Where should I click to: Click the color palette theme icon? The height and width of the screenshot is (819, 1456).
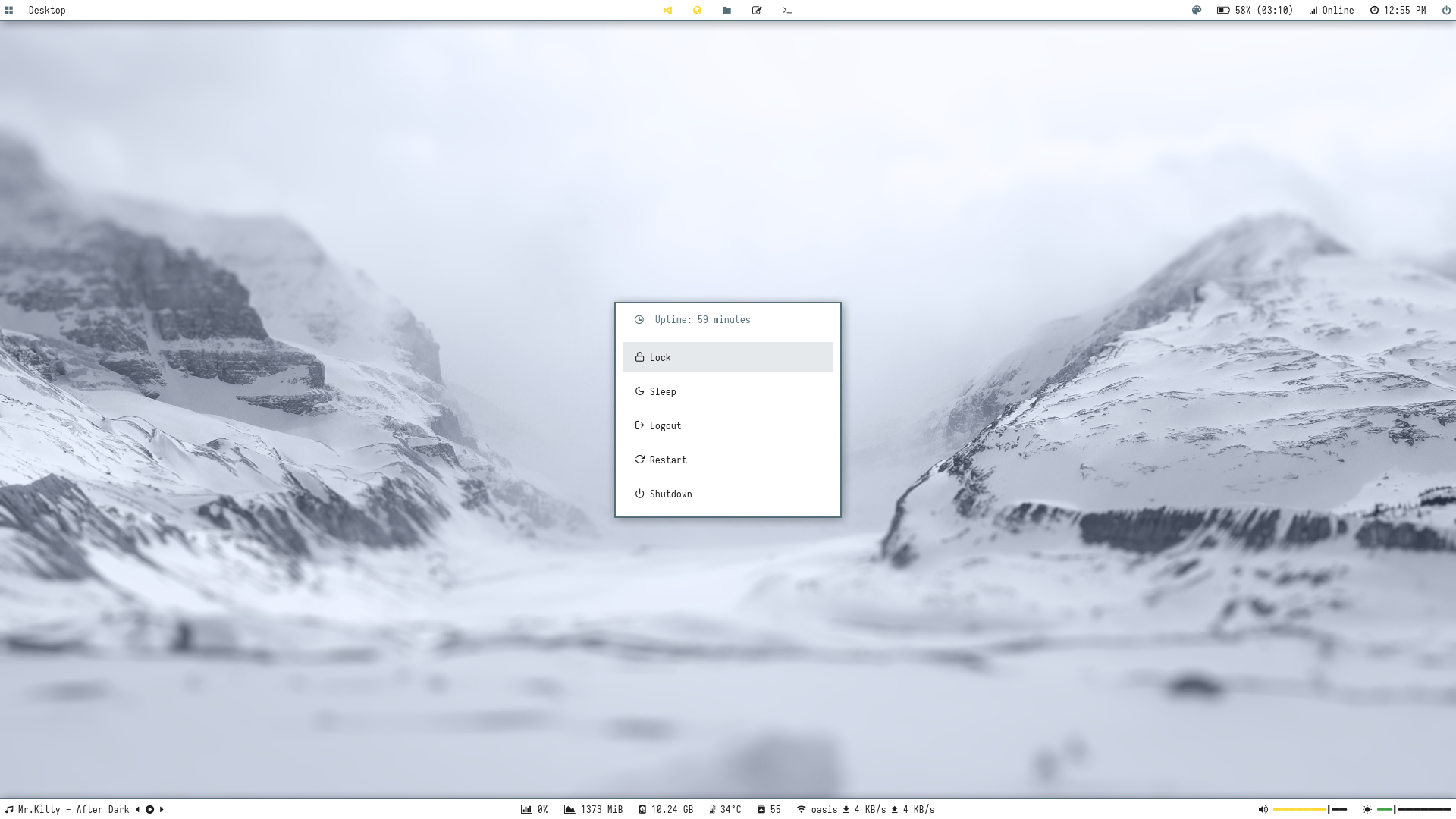[x=1197, y=10]
